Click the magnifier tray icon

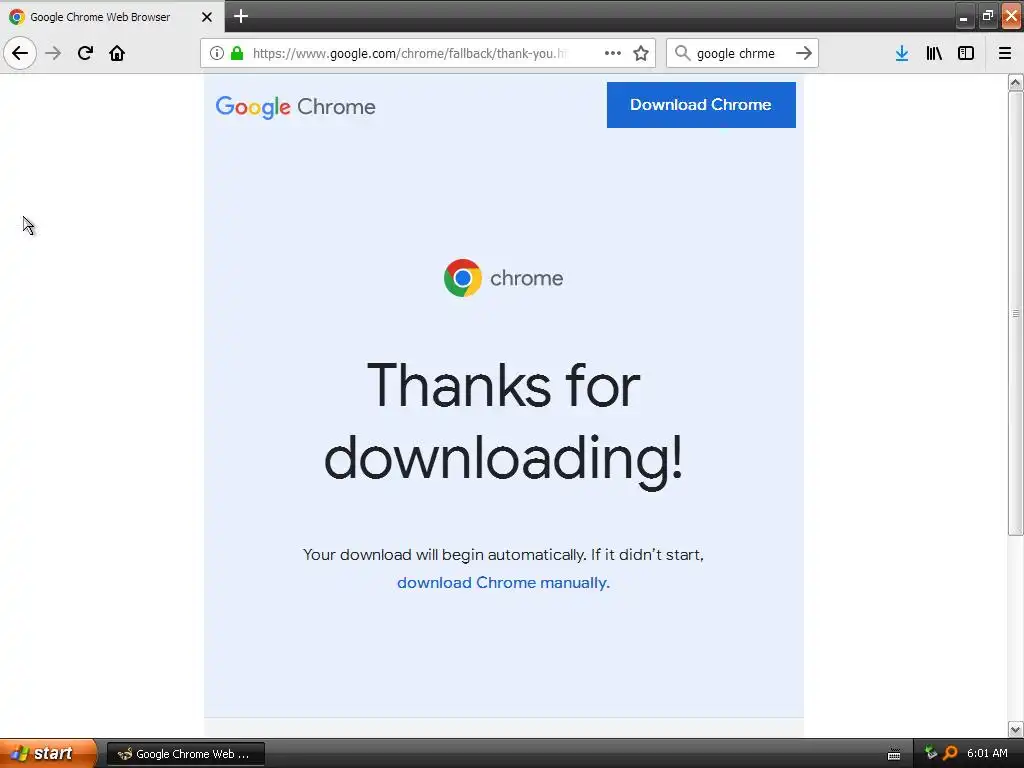(950, 753)
